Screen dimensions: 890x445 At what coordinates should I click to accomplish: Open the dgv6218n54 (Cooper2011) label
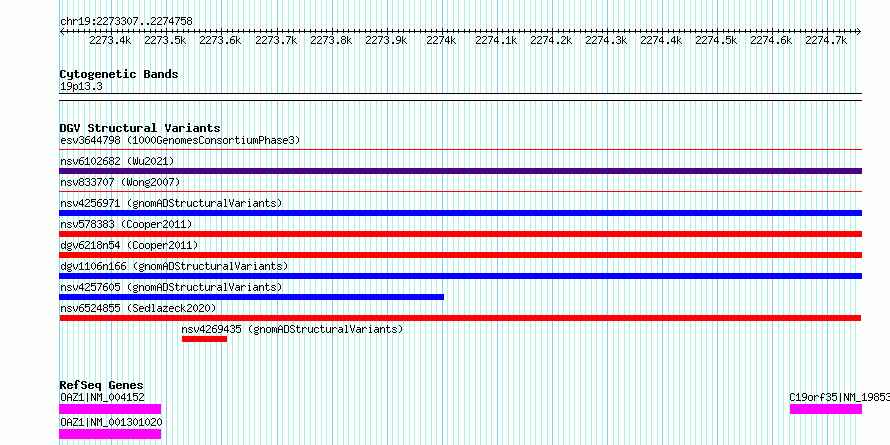pos(129,245)
